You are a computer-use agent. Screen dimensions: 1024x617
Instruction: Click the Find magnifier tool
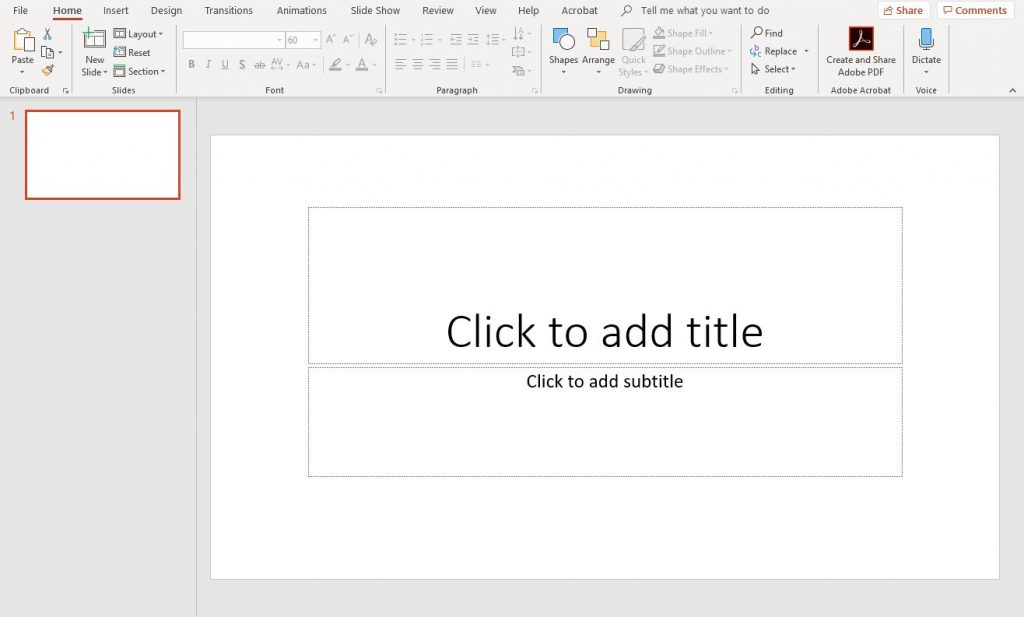tap(767, 33)
